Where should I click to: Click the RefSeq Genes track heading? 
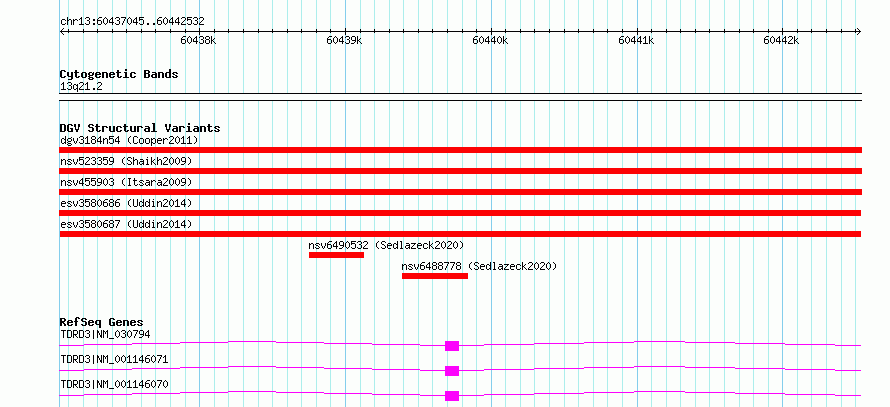[x=102, y=322]
